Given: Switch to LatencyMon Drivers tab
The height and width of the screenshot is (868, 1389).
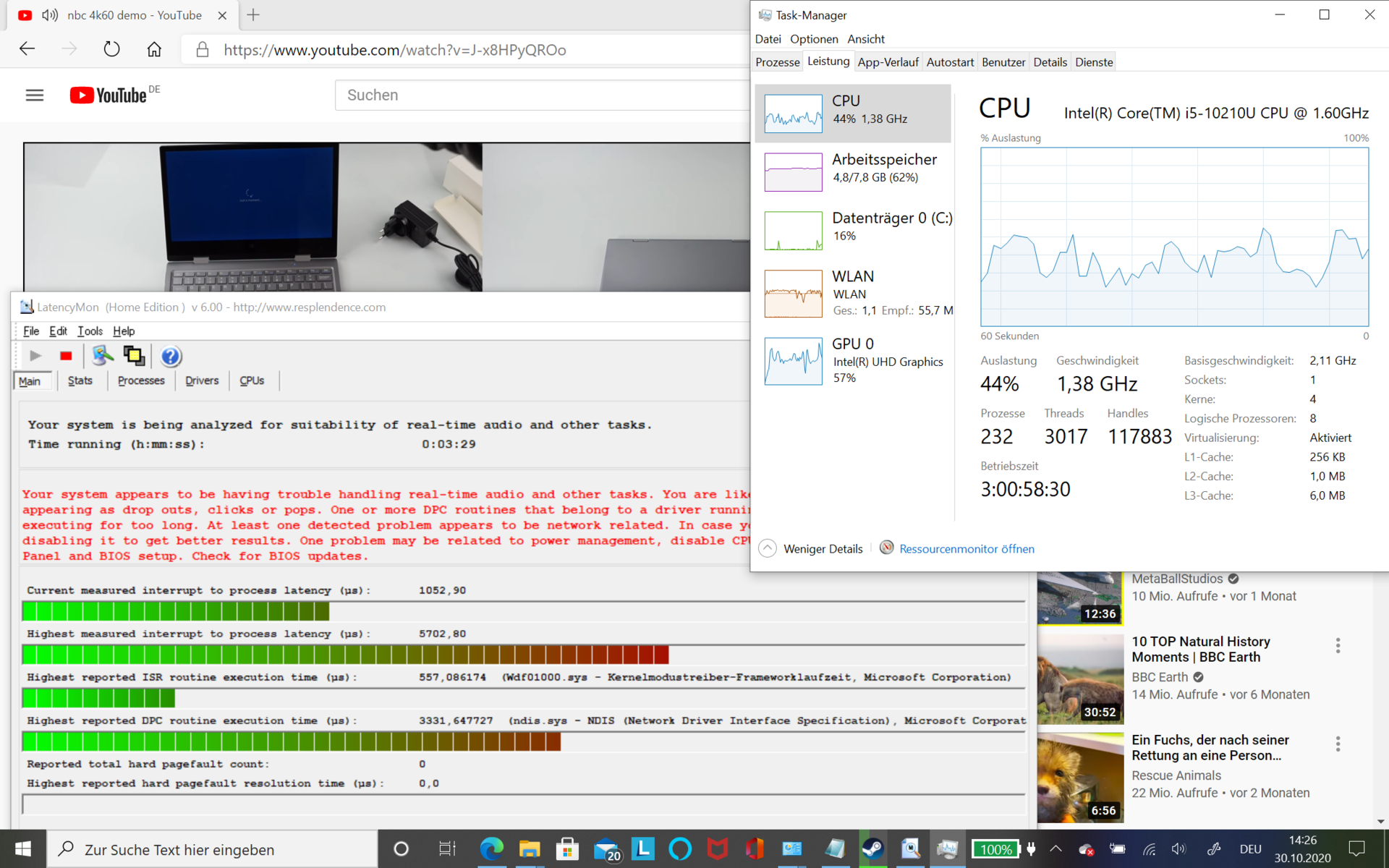Looking at the screenshot, I should click(201, 380).
